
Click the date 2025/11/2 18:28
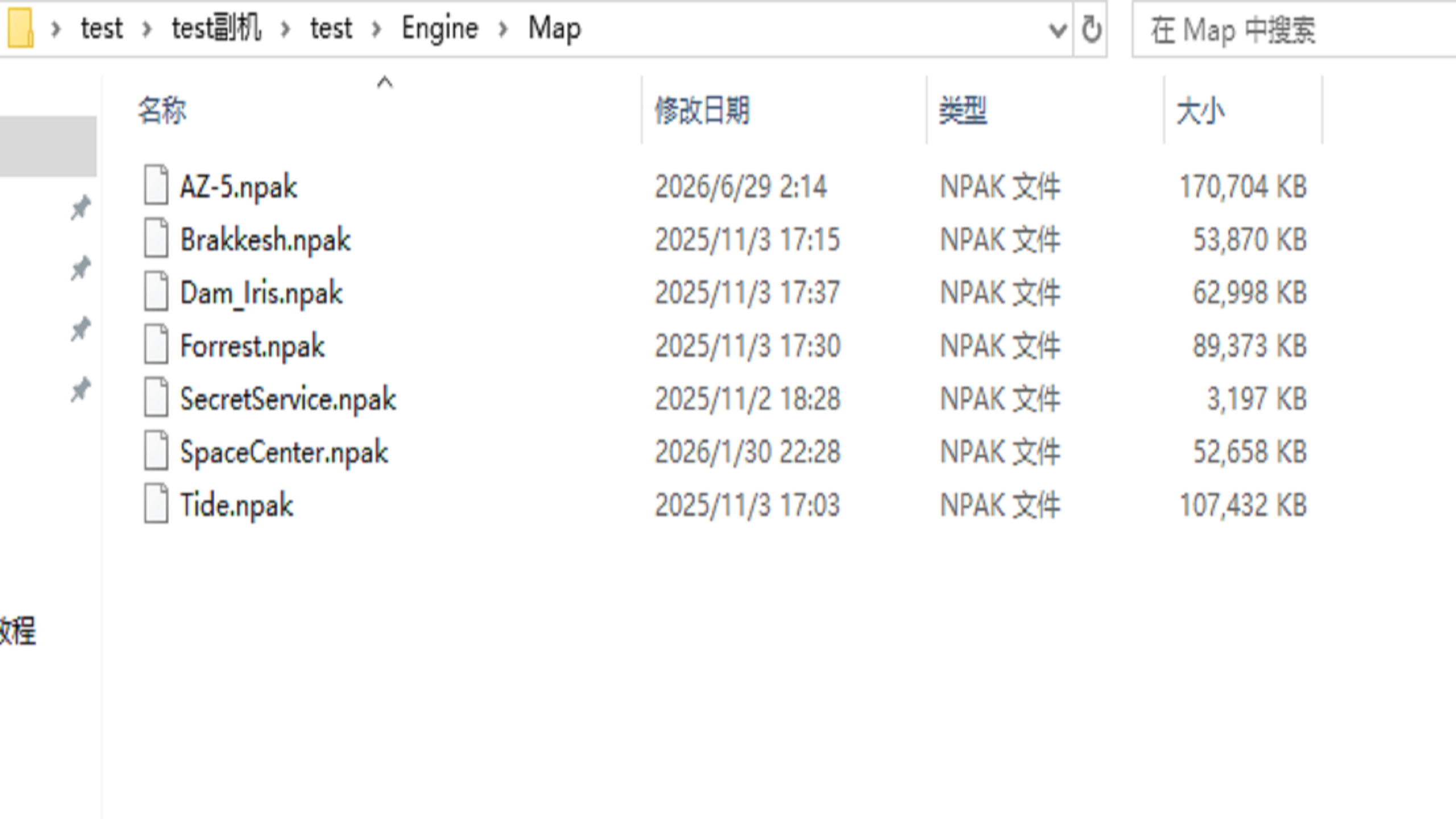click(747, 399)
